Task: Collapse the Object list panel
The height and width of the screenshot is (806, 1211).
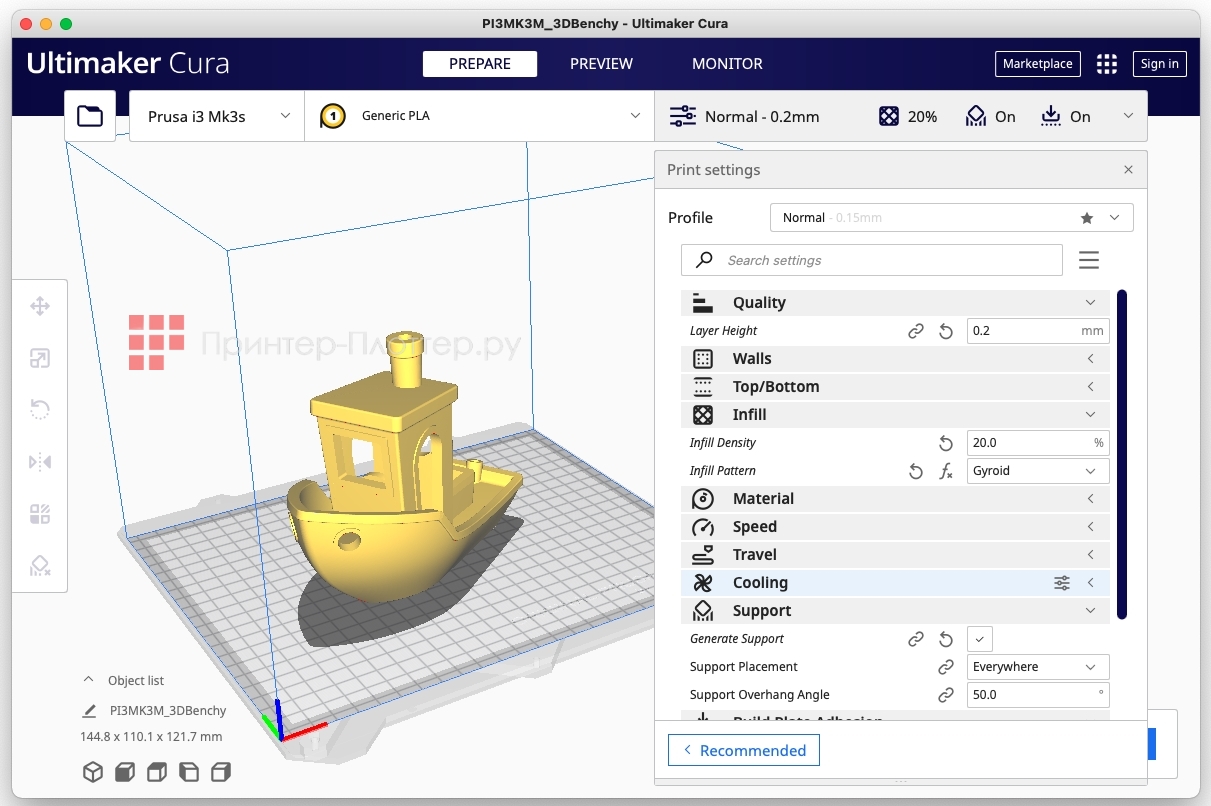Action: [90, 680]
